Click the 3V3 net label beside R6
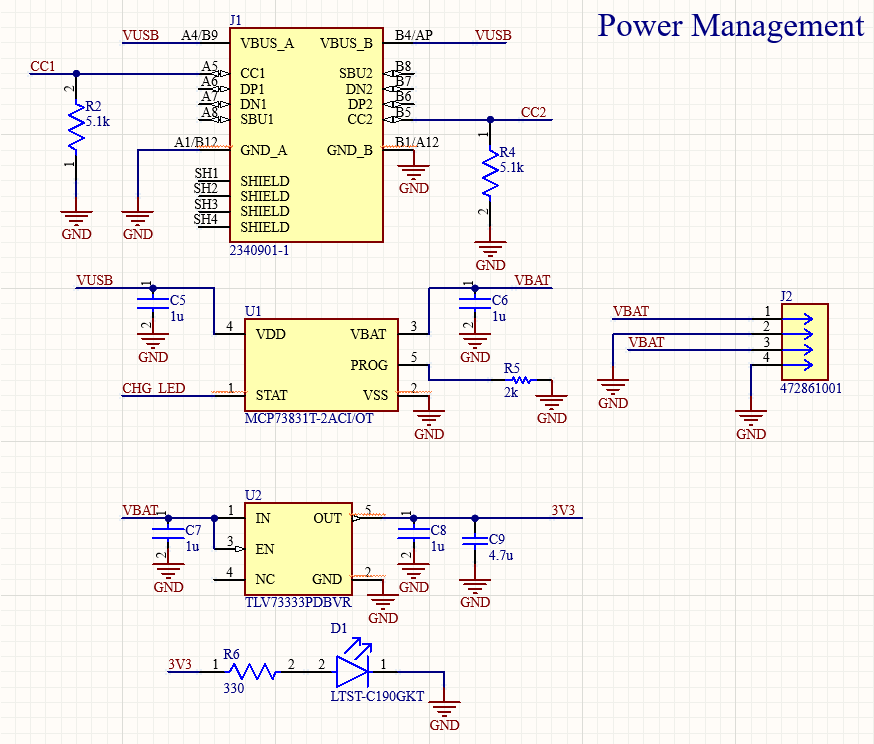Image resolution: width=874 pixels, height=744 pixels. (180, 664)
